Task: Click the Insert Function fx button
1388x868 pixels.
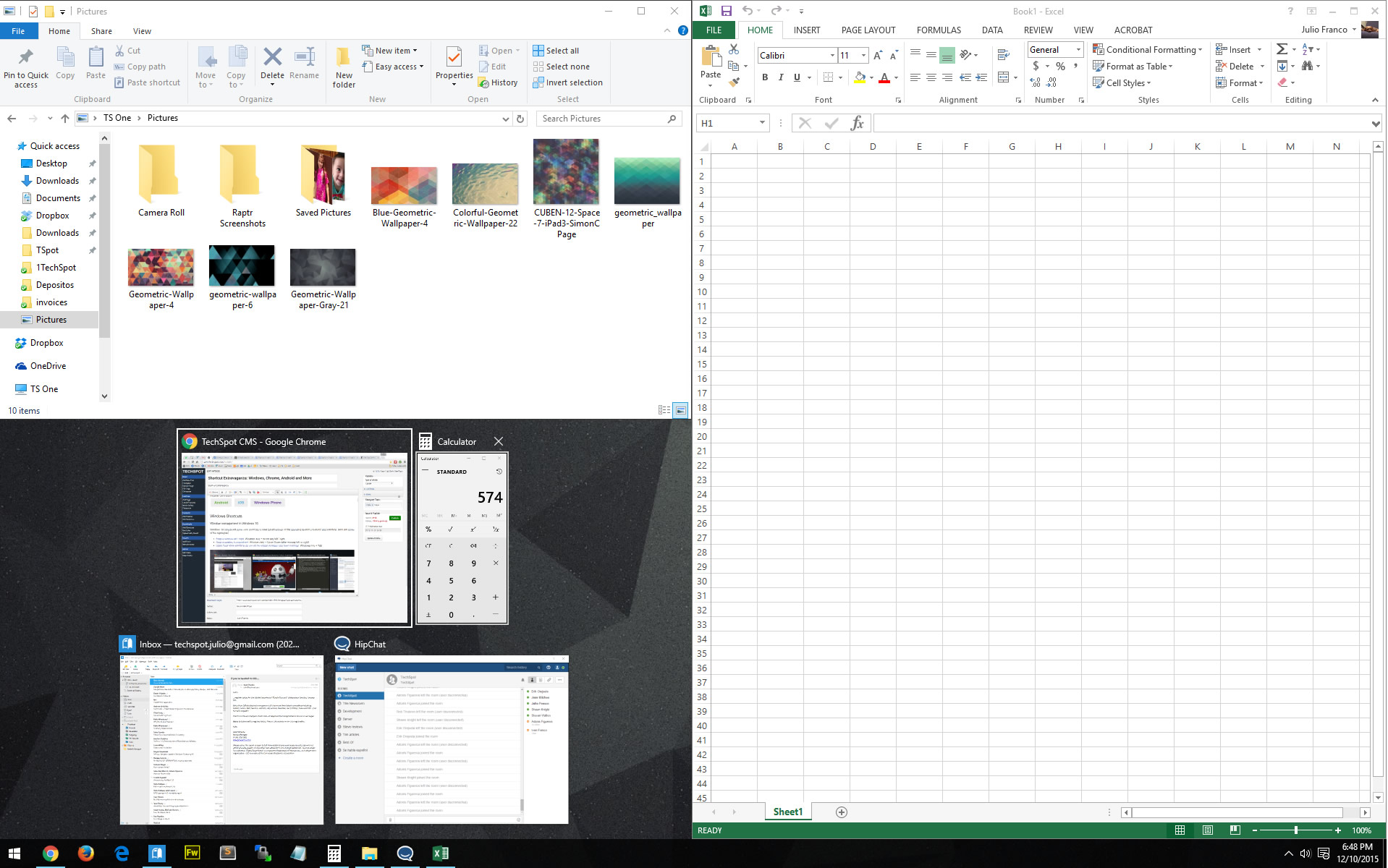Action: 857,123
